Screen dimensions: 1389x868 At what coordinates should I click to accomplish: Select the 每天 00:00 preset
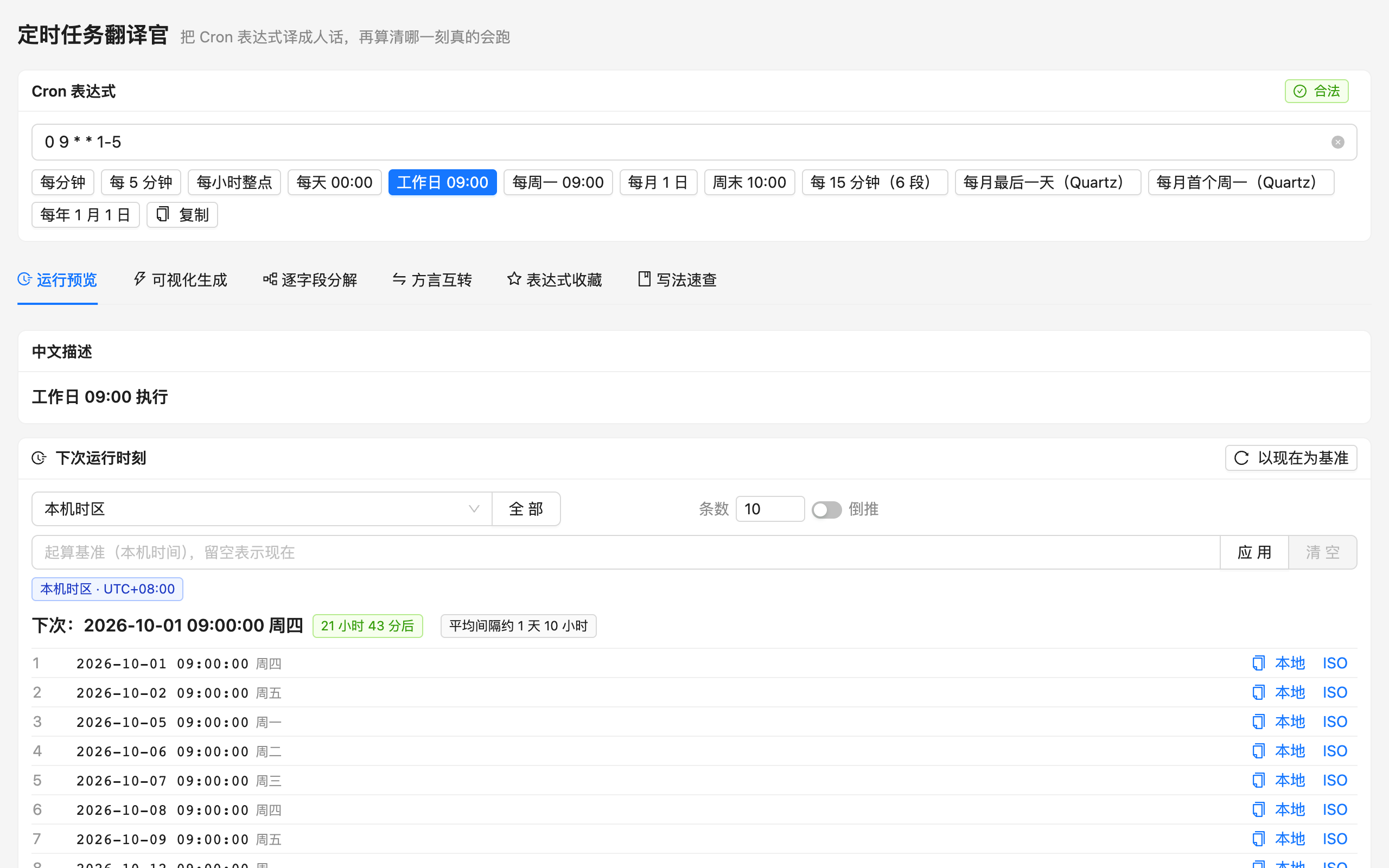(x=335, y=183)
